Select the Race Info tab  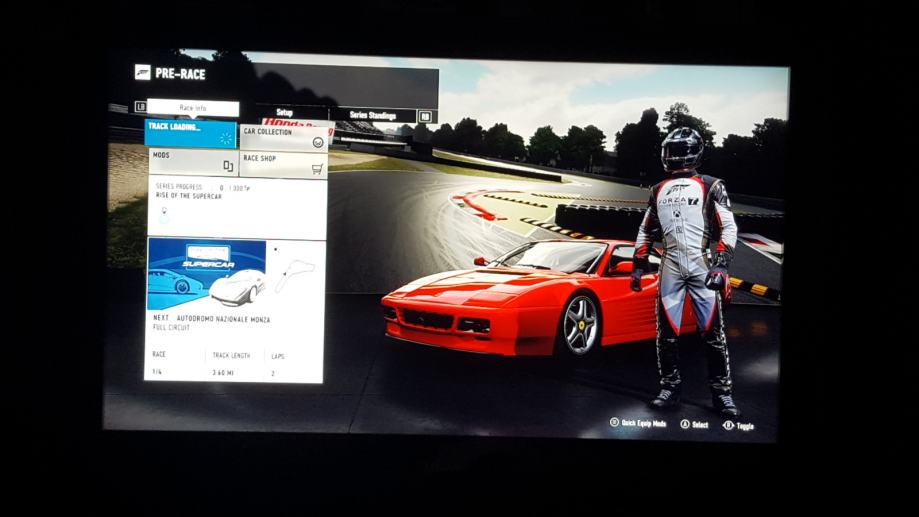(193, 108)
